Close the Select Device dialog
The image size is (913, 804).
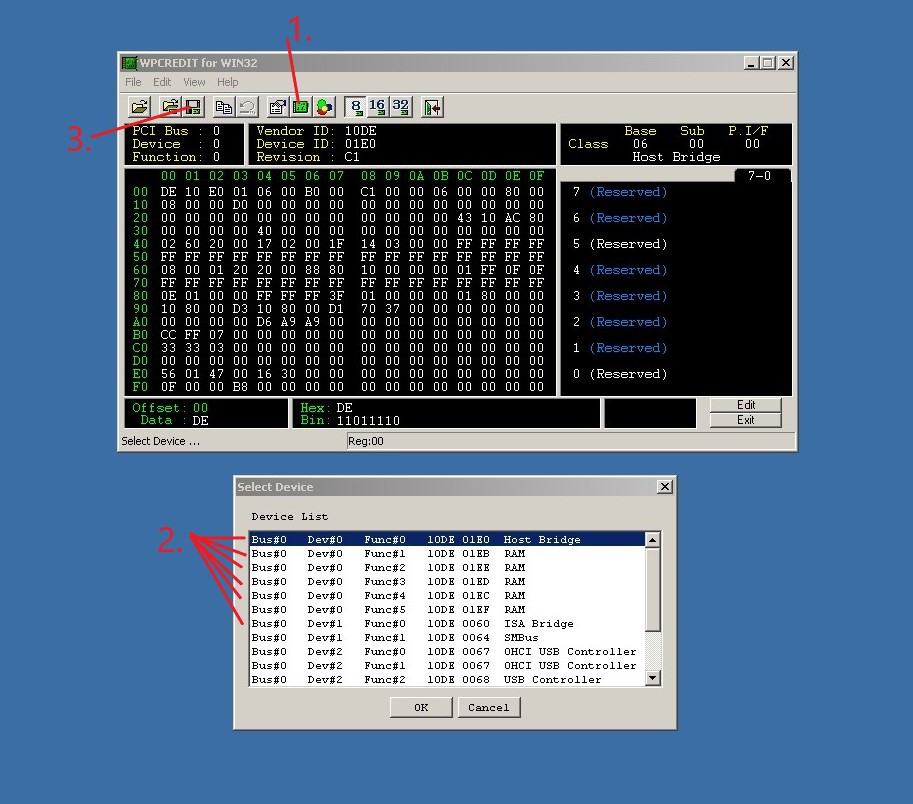point(664,487)
